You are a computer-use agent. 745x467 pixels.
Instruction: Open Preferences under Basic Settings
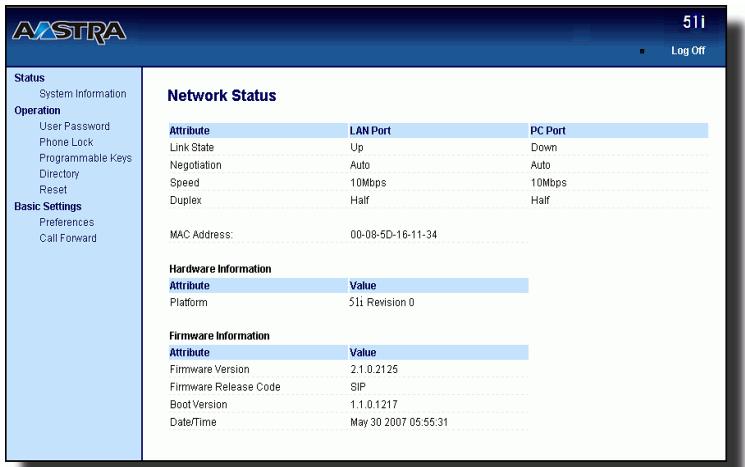point(67,222)
